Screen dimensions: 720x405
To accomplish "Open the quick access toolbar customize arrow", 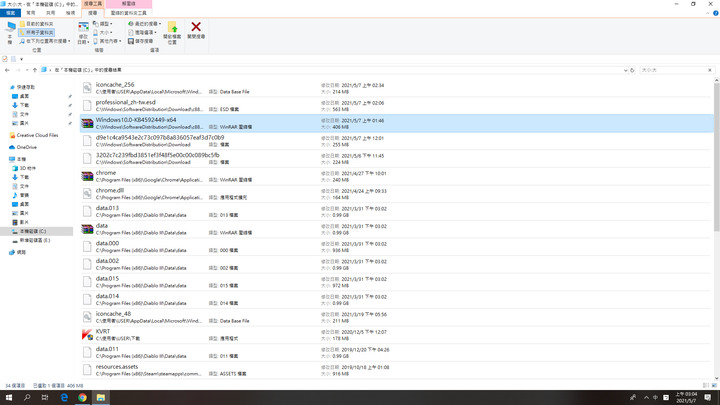I will pyautogui.click(x=21, y=59).
